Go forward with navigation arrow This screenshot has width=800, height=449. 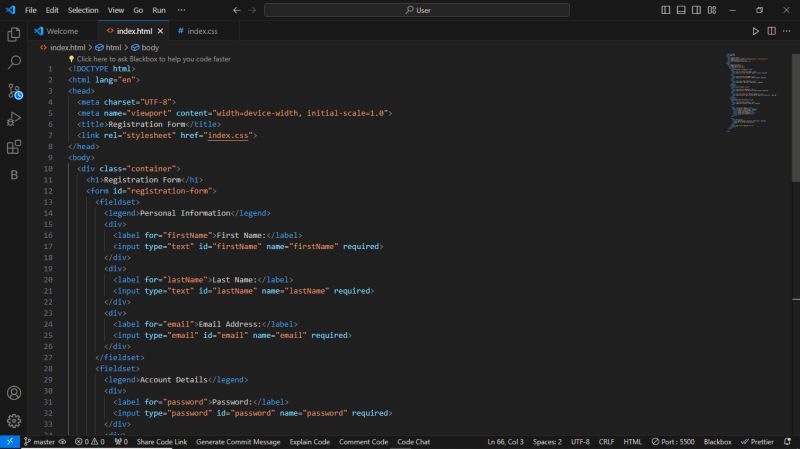pyautogui.click(x=252, y=10)
